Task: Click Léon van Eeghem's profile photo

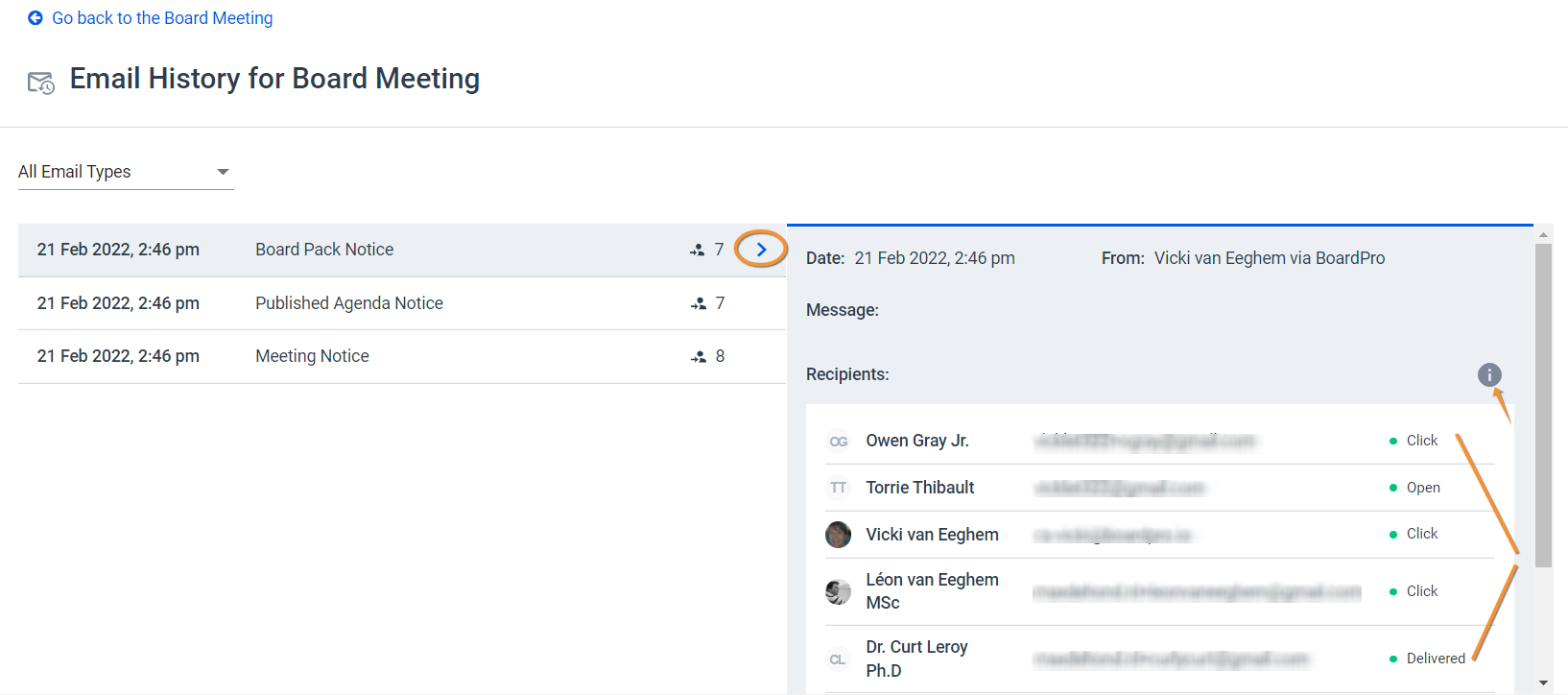Action: pos(838,592)
